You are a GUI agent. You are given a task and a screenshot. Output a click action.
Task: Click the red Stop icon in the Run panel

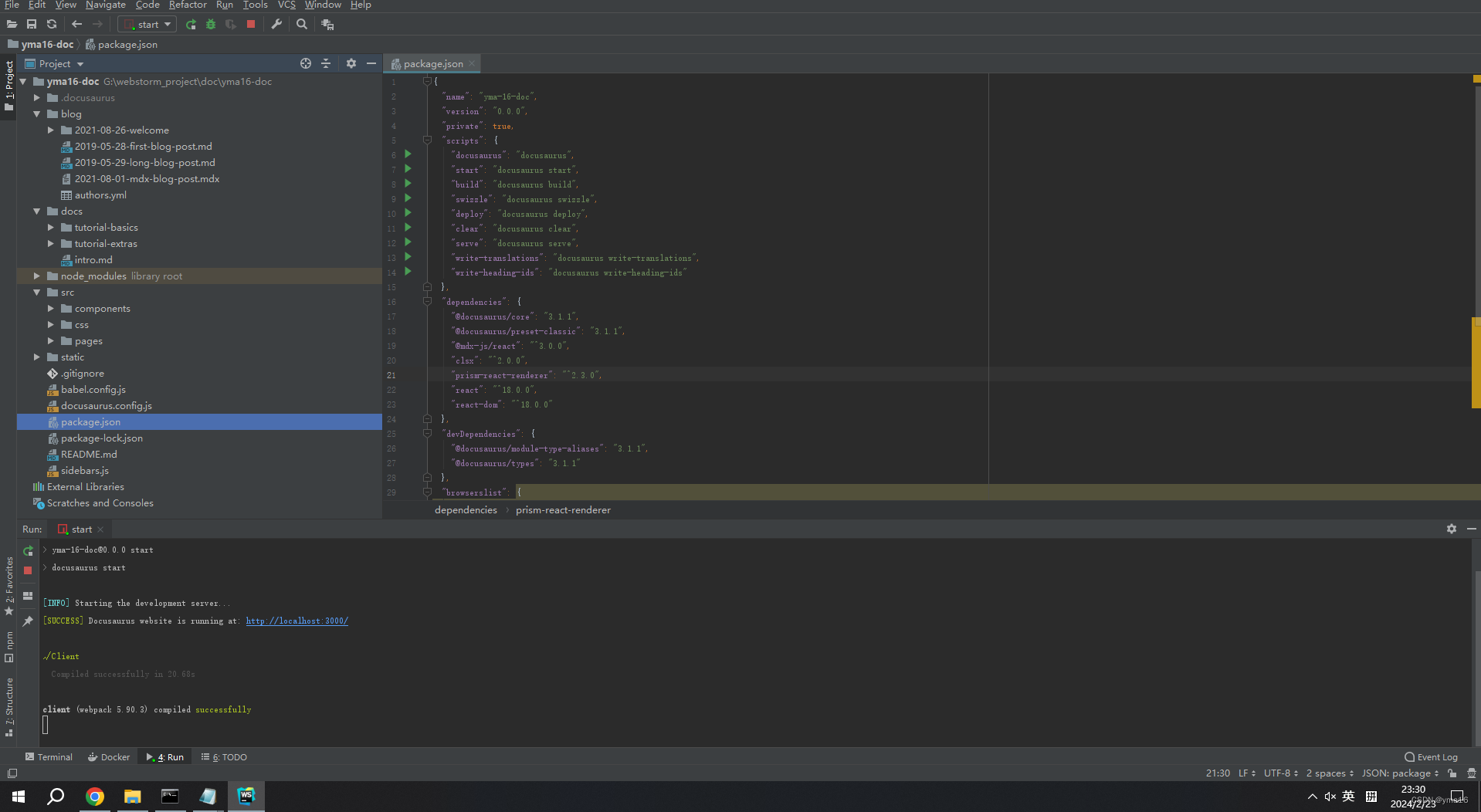[x=28, y=570]
